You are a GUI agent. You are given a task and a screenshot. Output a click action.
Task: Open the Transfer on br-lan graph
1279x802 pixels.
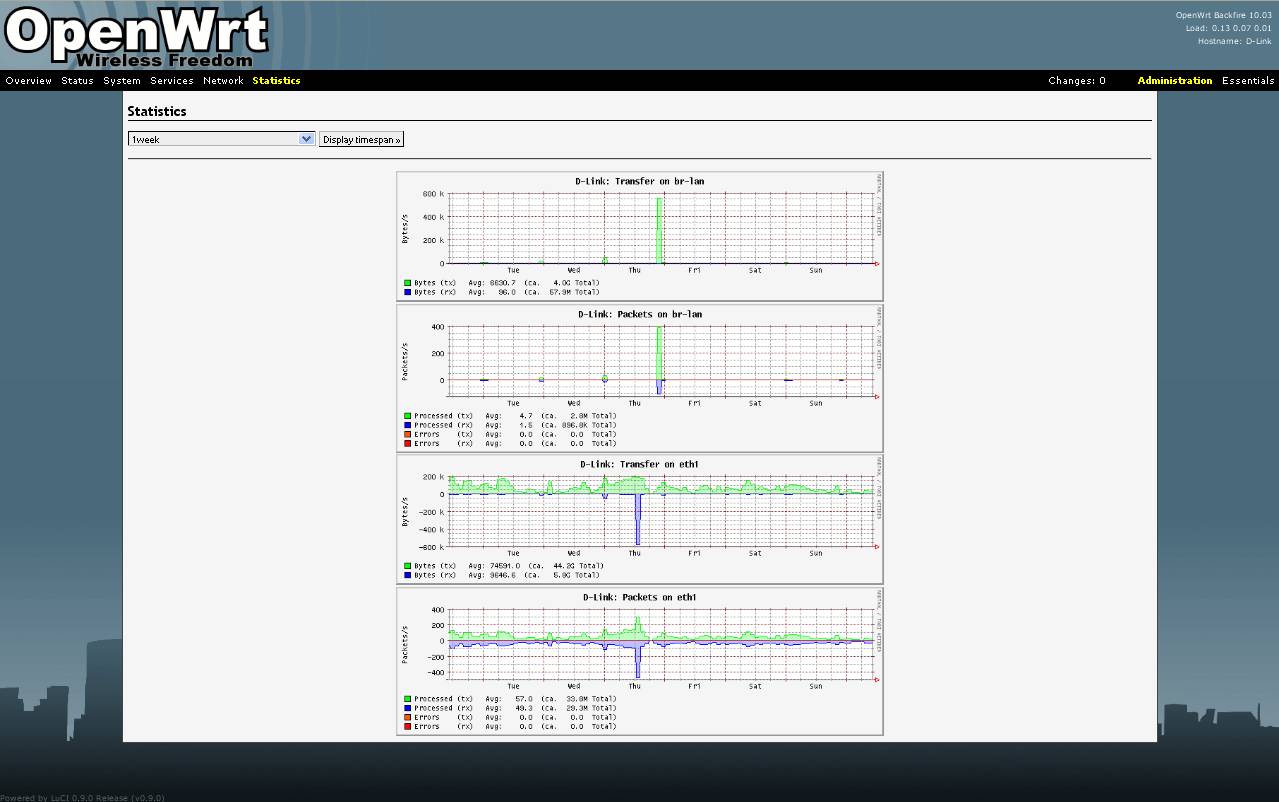click(x=640, y=236)
